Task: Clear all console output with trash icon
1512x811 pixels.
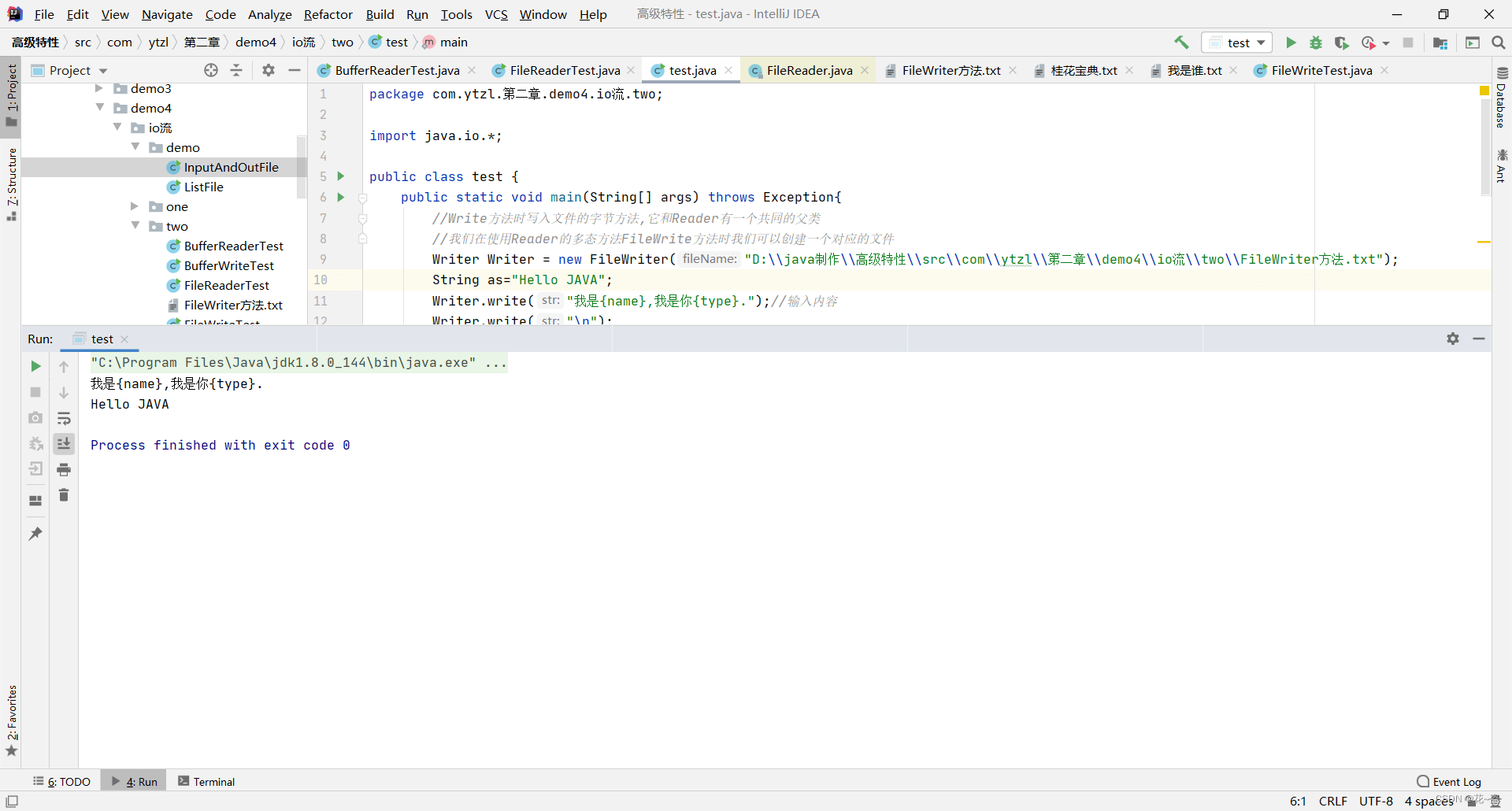Action: [x=64, y=495]
